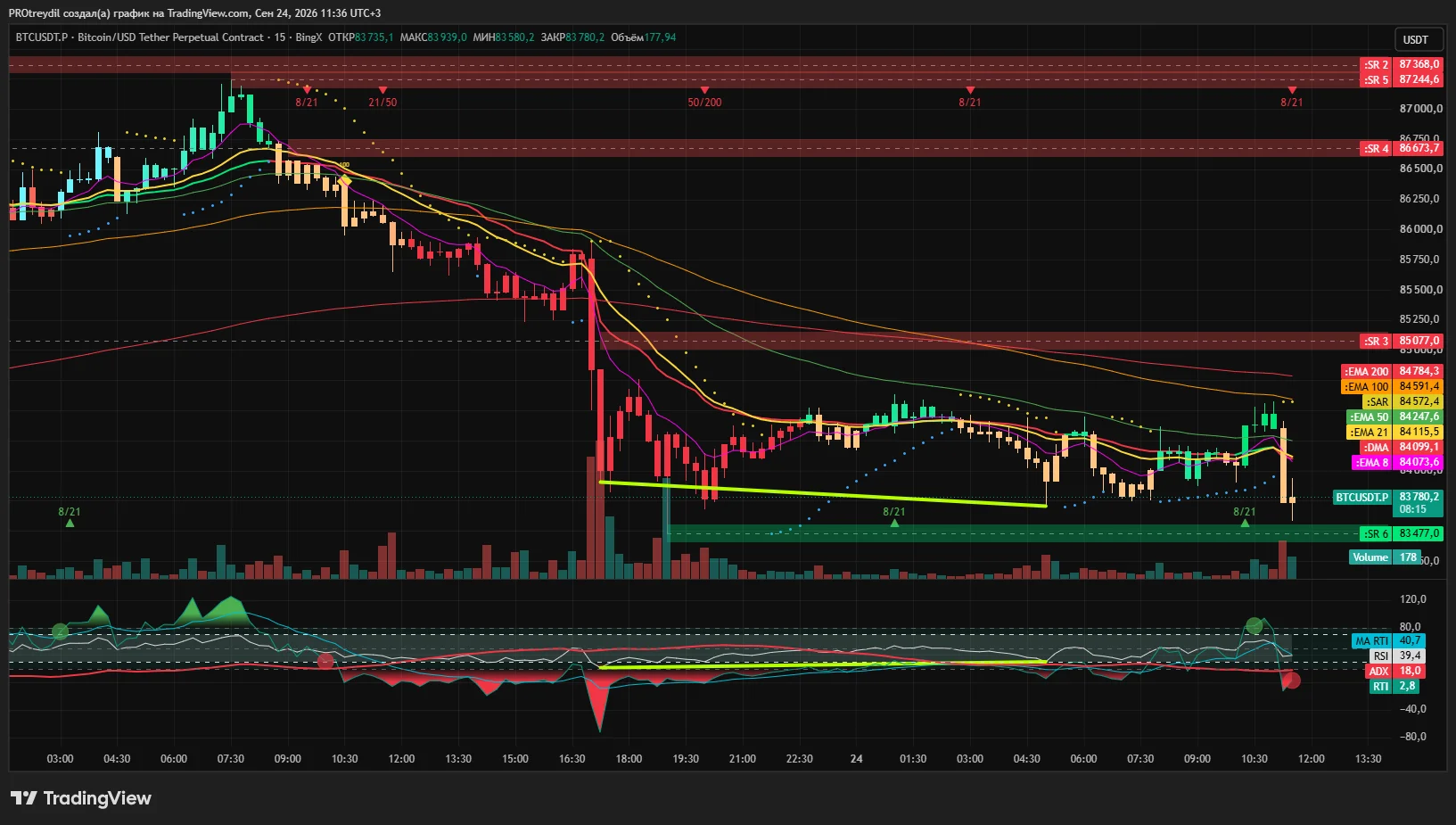This screenshot has height=825, width=1456.
Task: Select the EMA 200 price label
Action: [x=1392, y=371]
